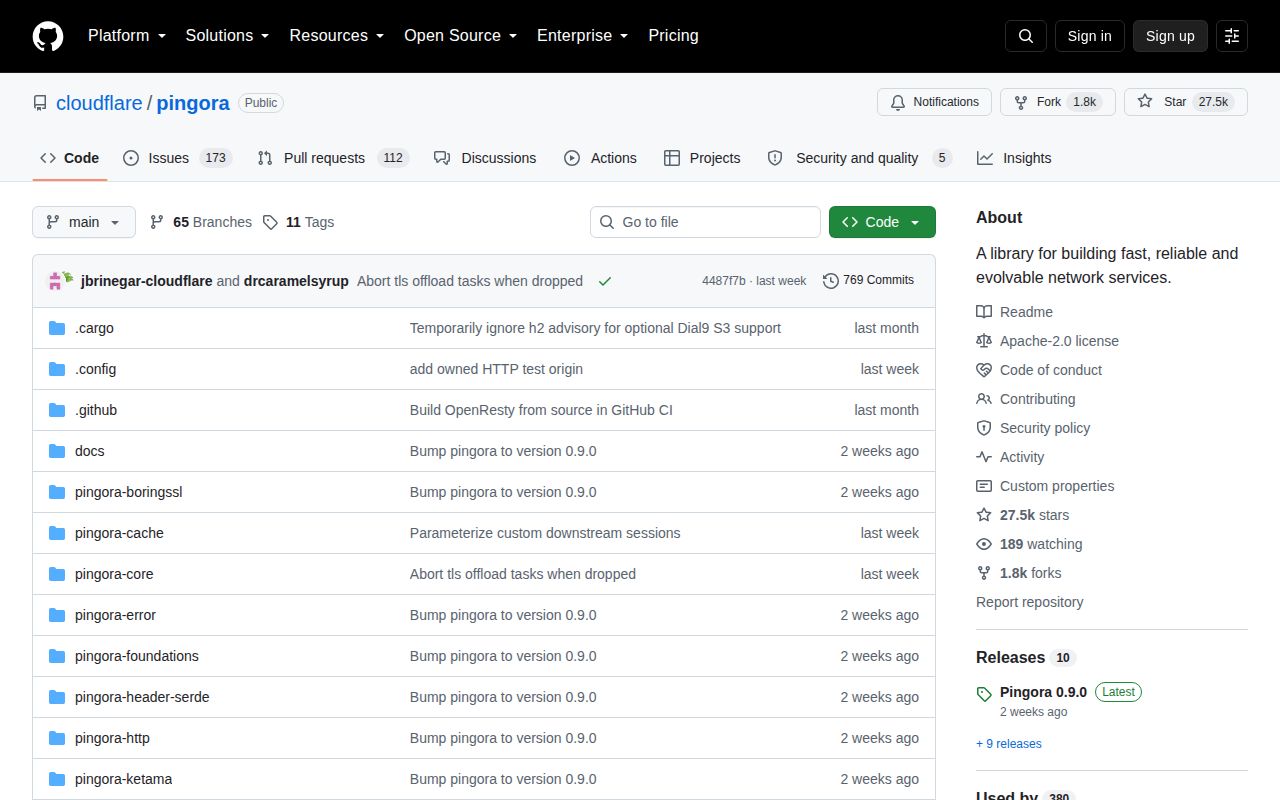1280x800 pixels.
Task: Open the Contributing link
Action: pos(1038,399)
